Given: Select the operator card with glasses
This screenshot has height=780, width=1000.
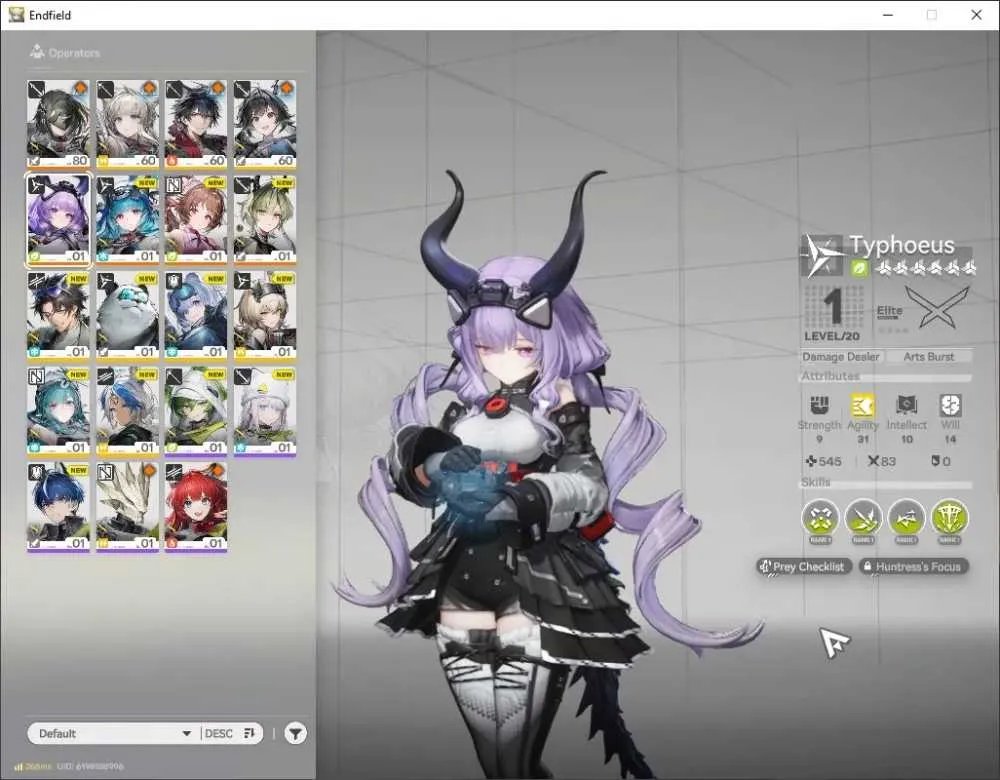Looking at the screenshot, I should [58, 316].
